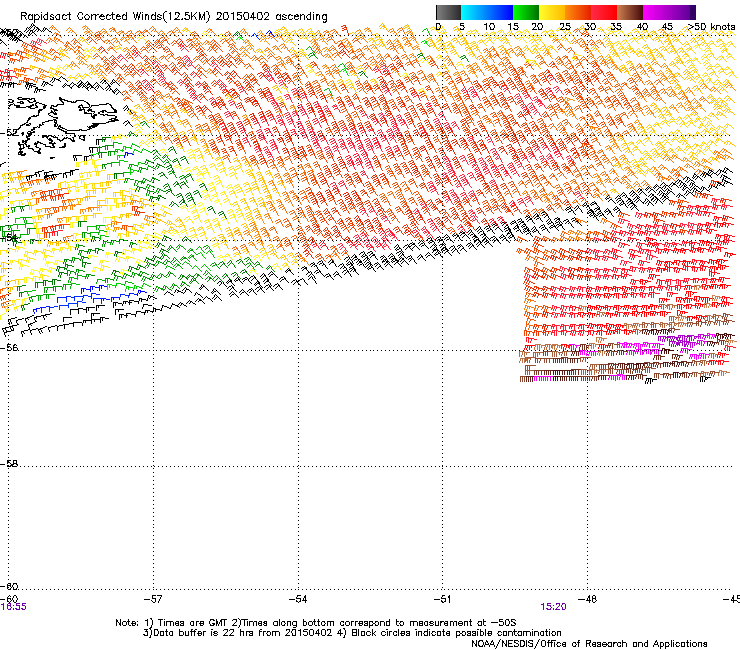This screenshot has height=650, width=740.
Task: Click the latitude label '-58'
Action: tap(8, 464)
